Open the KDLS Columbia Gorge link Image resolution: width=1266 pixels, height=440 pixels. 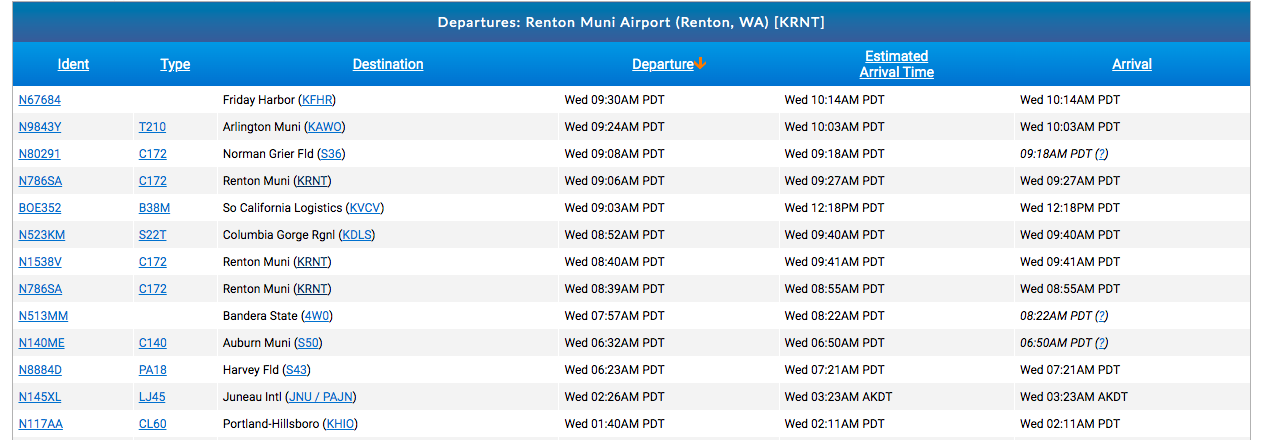(x=356, y=235)
